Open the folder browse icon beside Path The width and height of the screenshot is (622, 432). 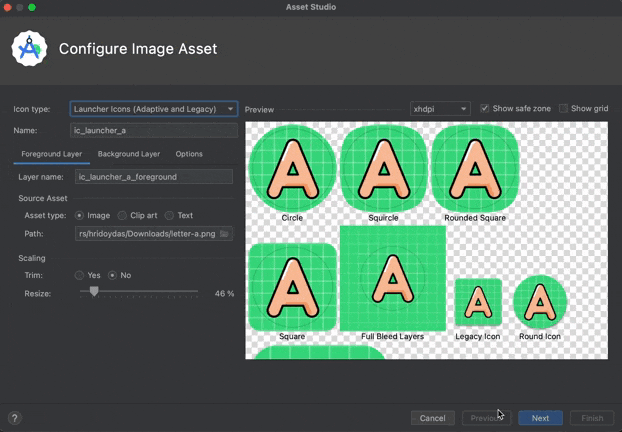(x=224, y=234)
